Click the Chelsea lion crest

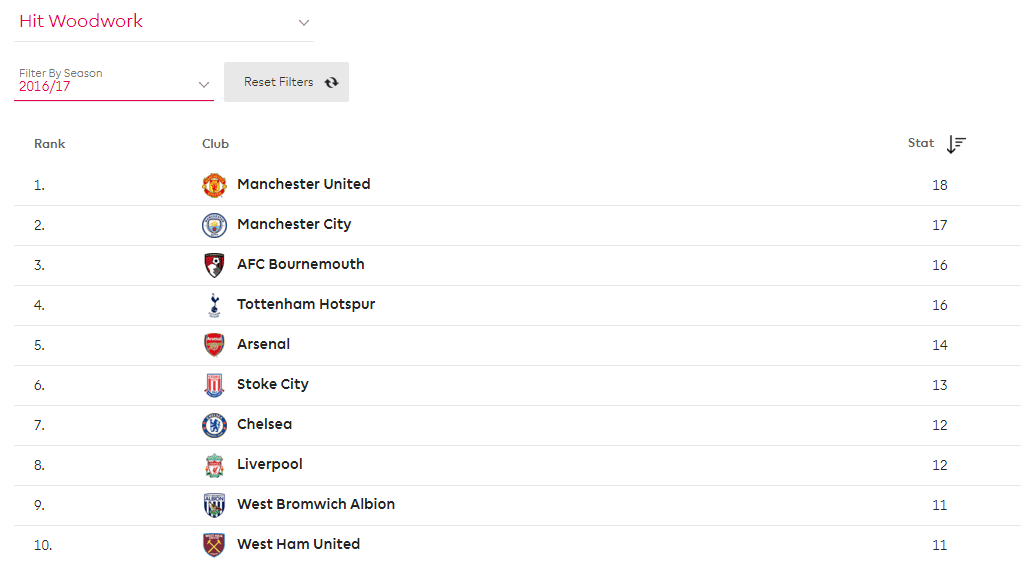click(x=214, y=426)
